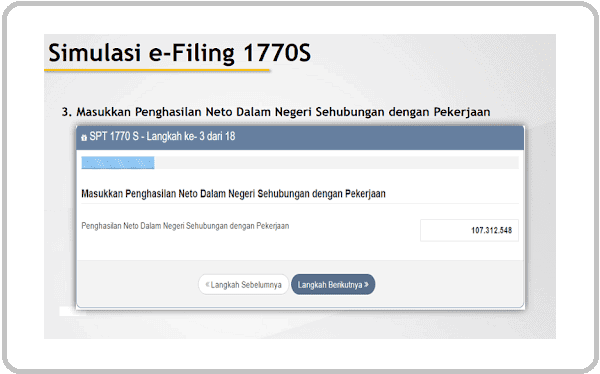The height and width of the screenshot is (374, 600).
Task: Click the step progress bar
Action: pyautogui.click(x=300, y=163)
